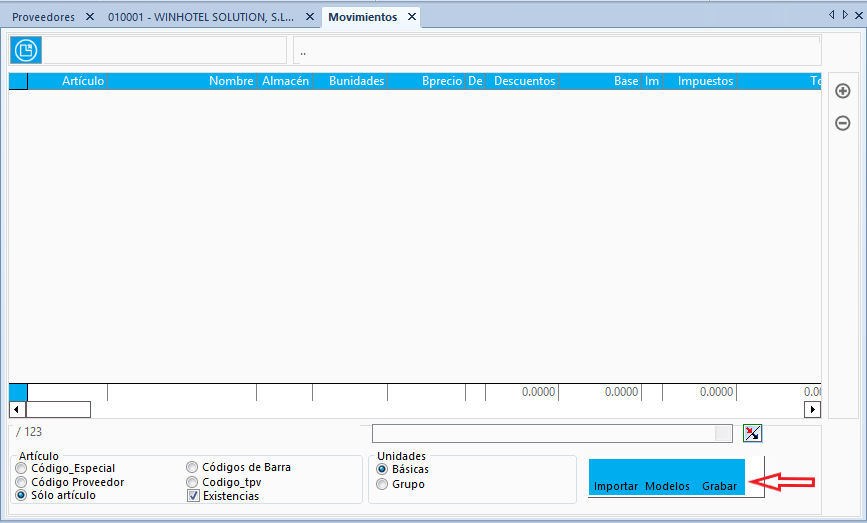Screen dimensions: 867x523
Task: Click the blue document icon at top left
Action: click(x=25, y=50)
